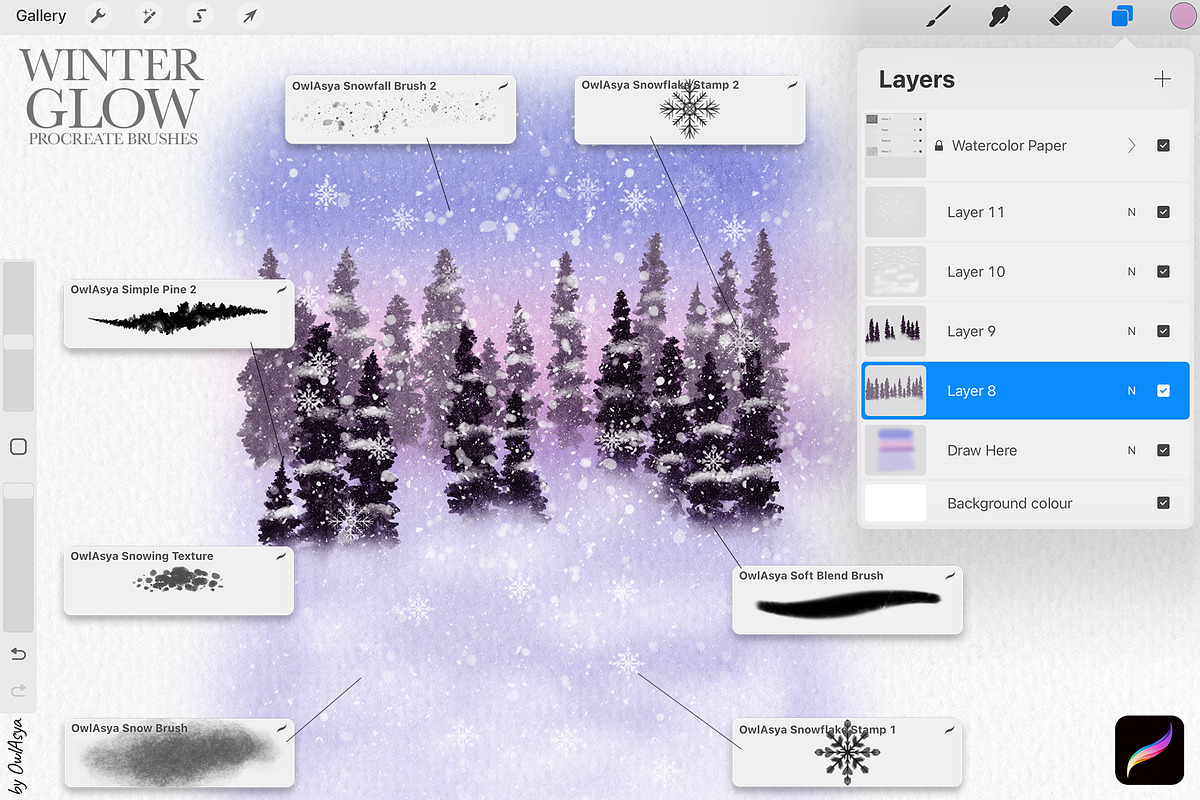Screen dimensions: 1200x800
Task: Add a new layer with plus icon
Action: [1162, 79]
